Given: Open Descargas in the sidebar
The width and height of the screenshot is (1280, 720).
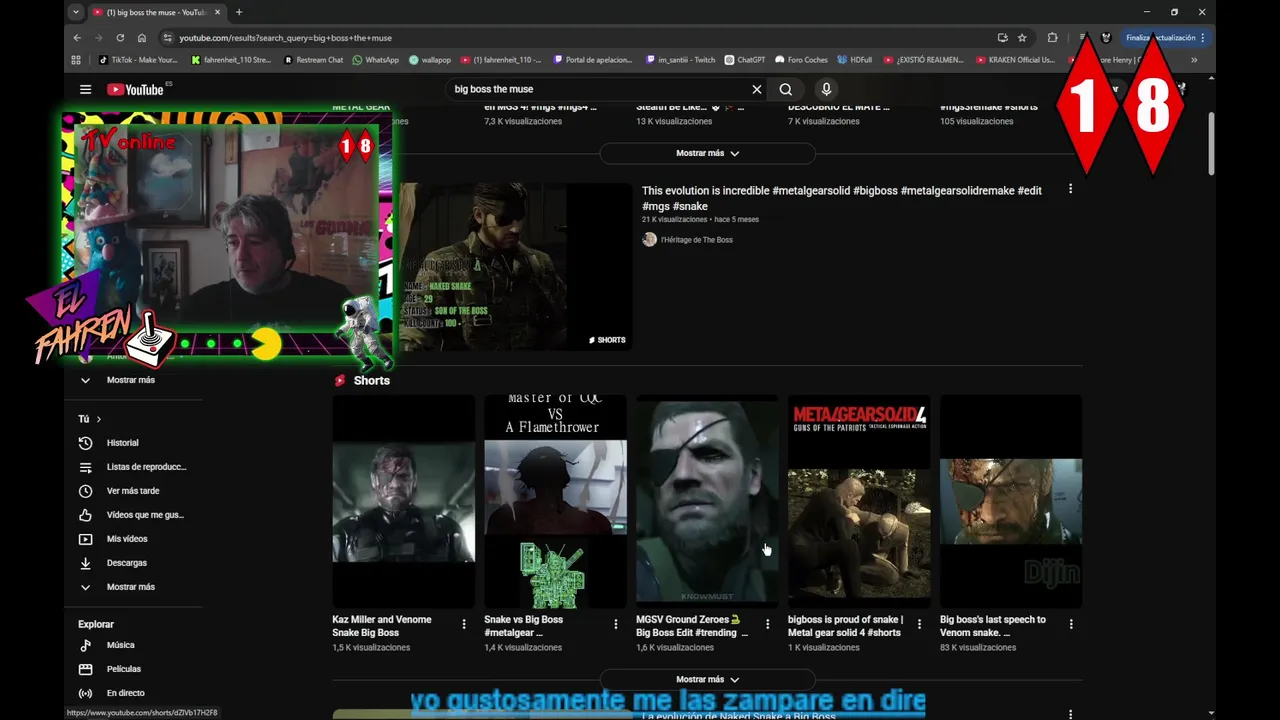Looking at the screenshot, I should [x=127, y=563].
